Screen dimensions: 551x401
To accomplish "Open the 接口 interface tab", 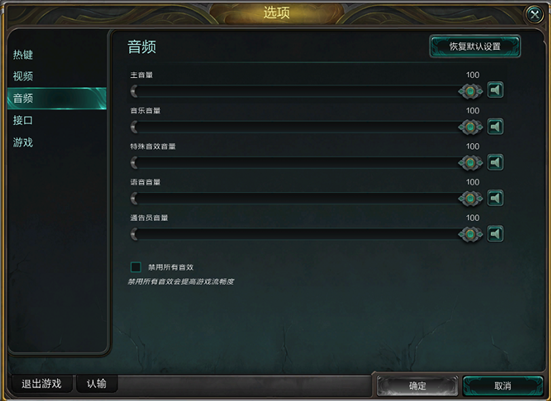I will click(x=23, y=120).
